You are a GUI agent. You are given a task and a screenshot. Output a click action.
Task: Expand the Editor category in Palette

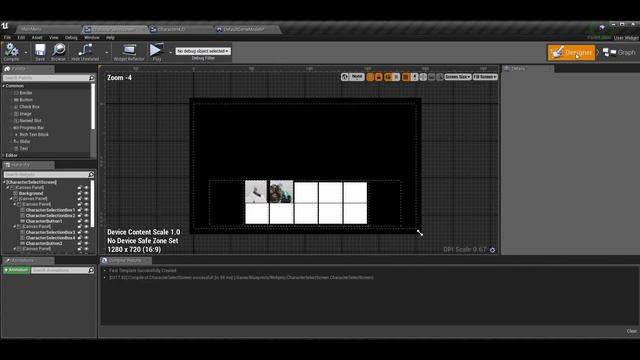pyautogui.click(x=4, y=156)
